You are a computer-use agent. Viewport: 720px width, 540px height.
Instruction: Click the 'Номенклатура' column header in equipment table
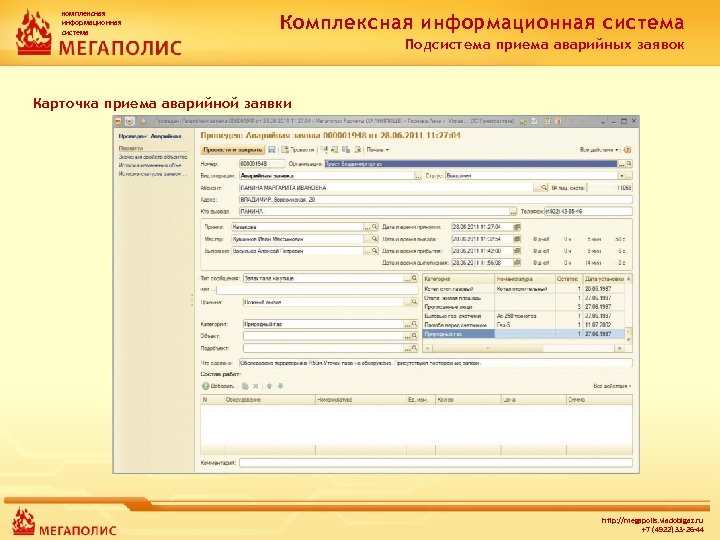click(x=524, y=279)
